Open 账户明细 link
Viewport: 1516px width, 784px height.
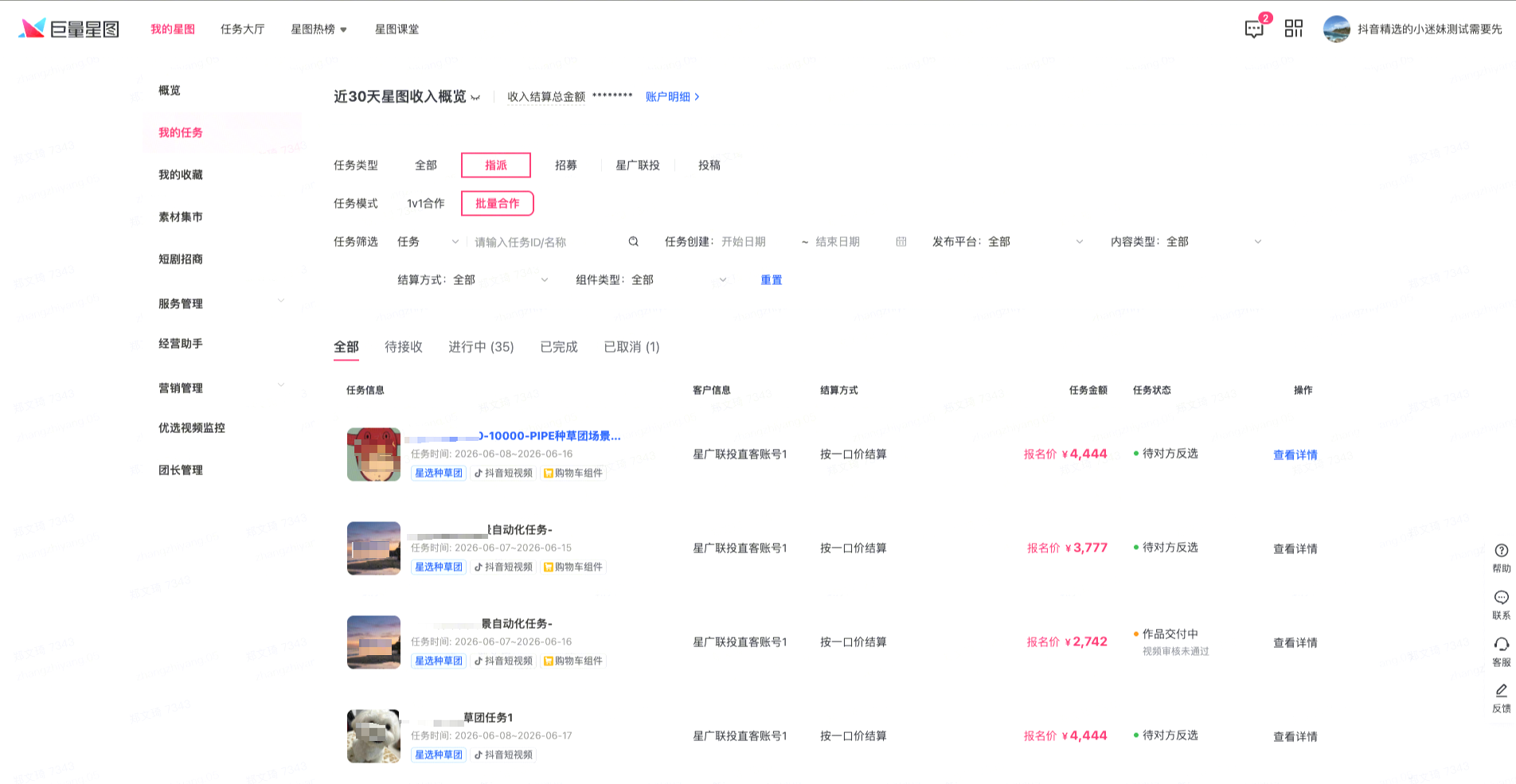click(673, 96)
